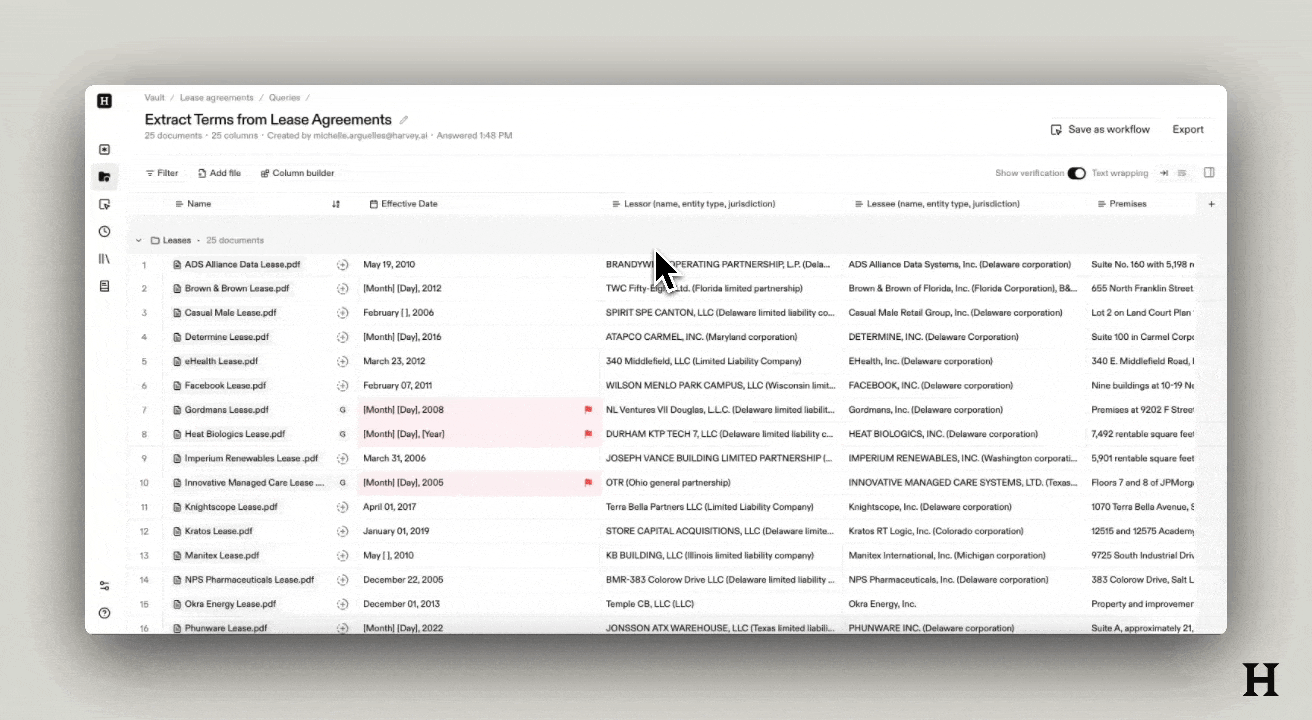Viewport: 1312px width, 720px height.
Task: Select the 'Knightscope, Inc. (Delaware corporation)' cell
Action: (964, 507)
